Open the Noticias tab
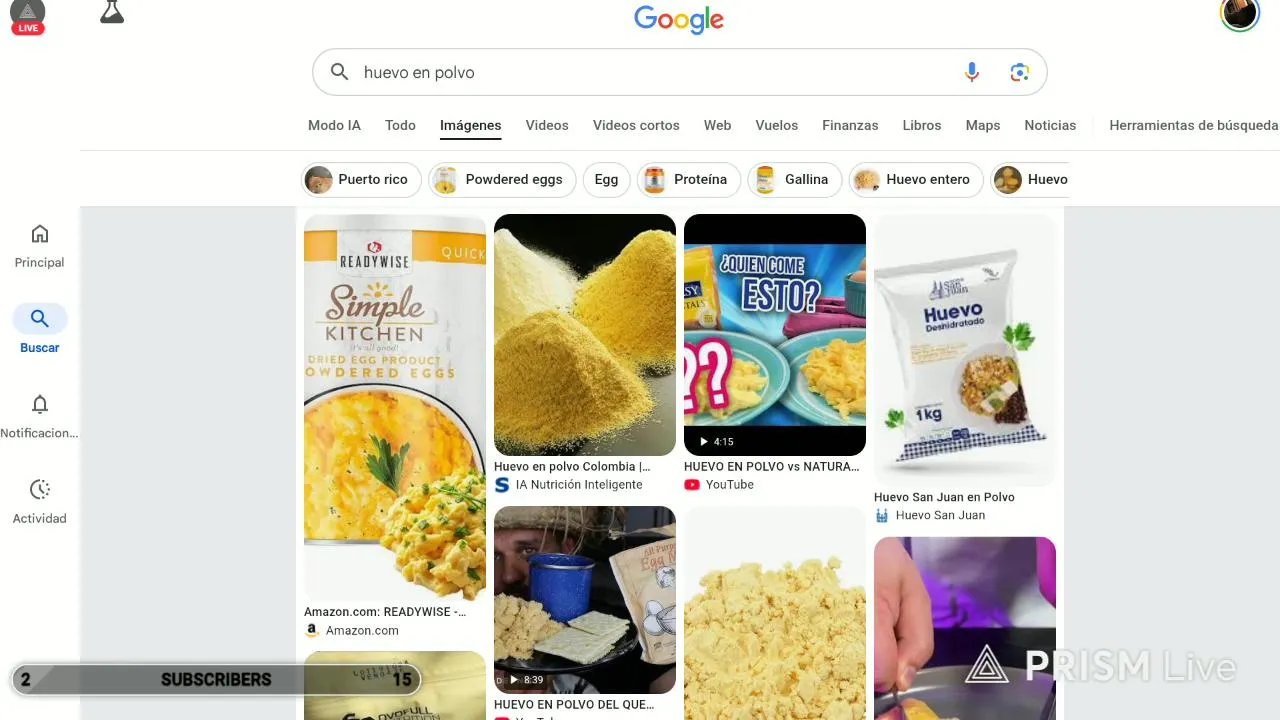 pyautogui.click(x=1050, y=125)
